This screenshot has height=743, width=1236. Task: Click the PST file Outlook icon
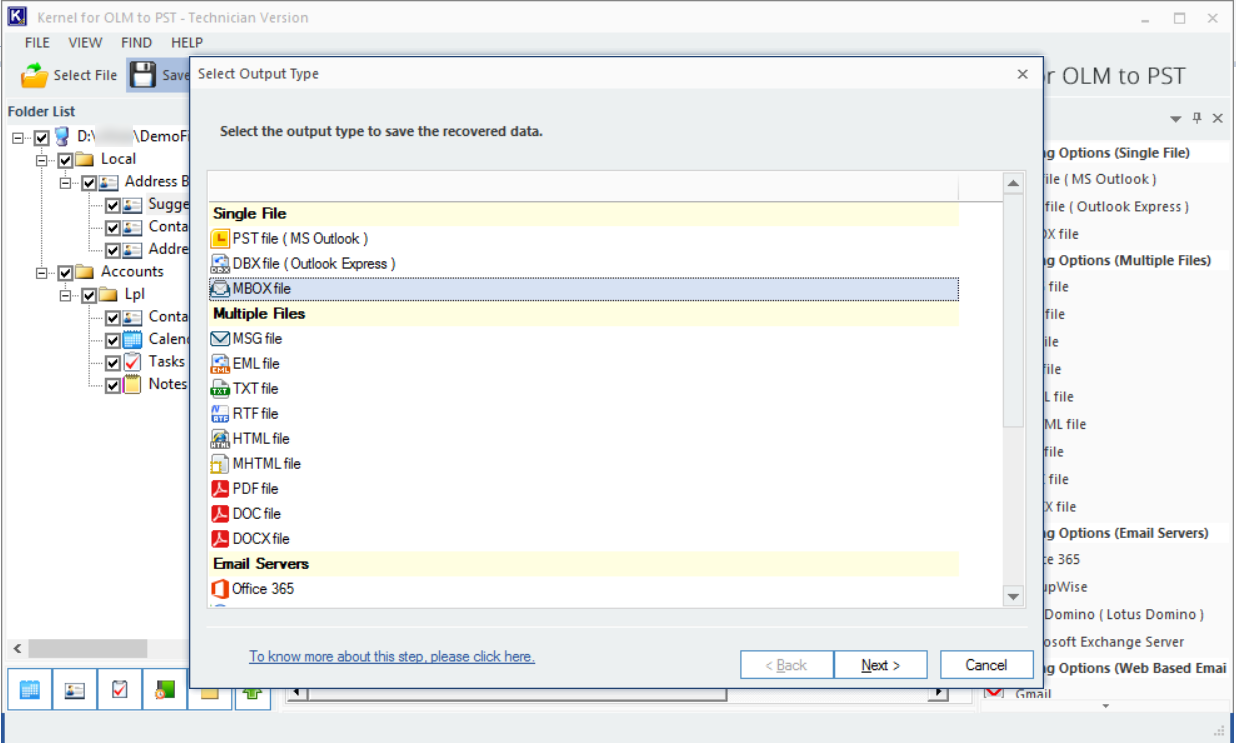[220, 239]
